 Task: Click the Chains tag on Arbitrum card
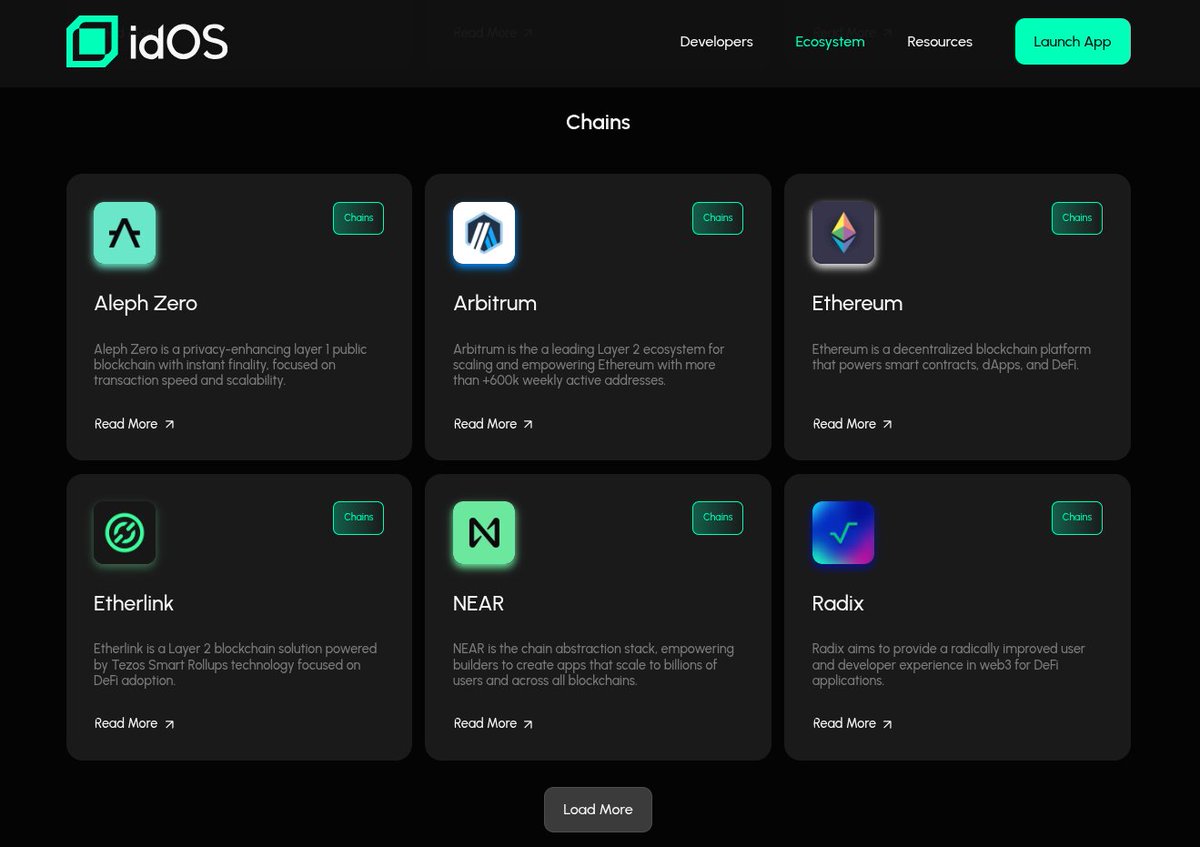point(717,218)
